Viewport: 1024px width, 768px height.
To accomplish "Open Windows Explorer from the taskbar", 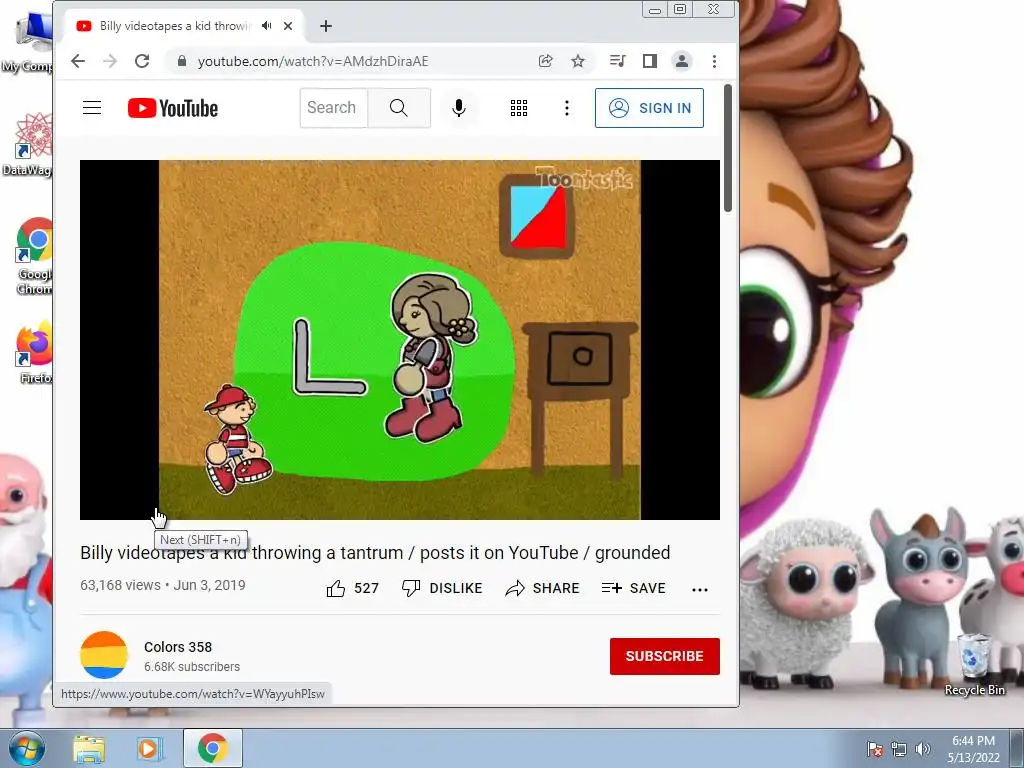I will (89, 748).
